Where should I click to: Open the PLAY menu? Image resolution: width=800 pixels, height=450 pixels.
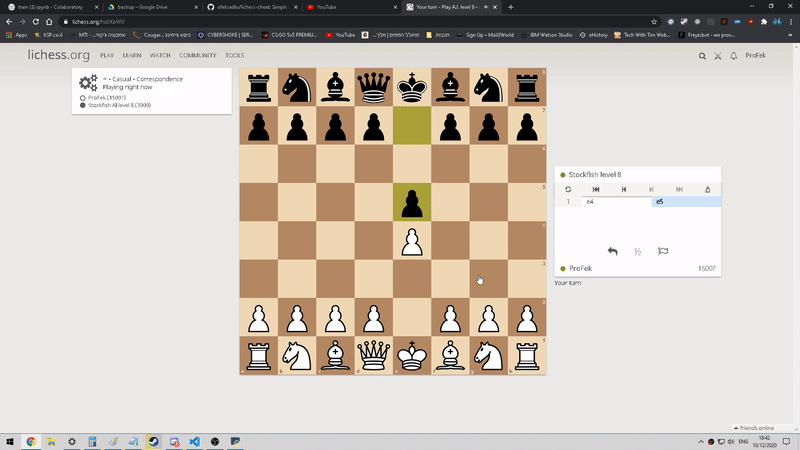tap(107, 56)
